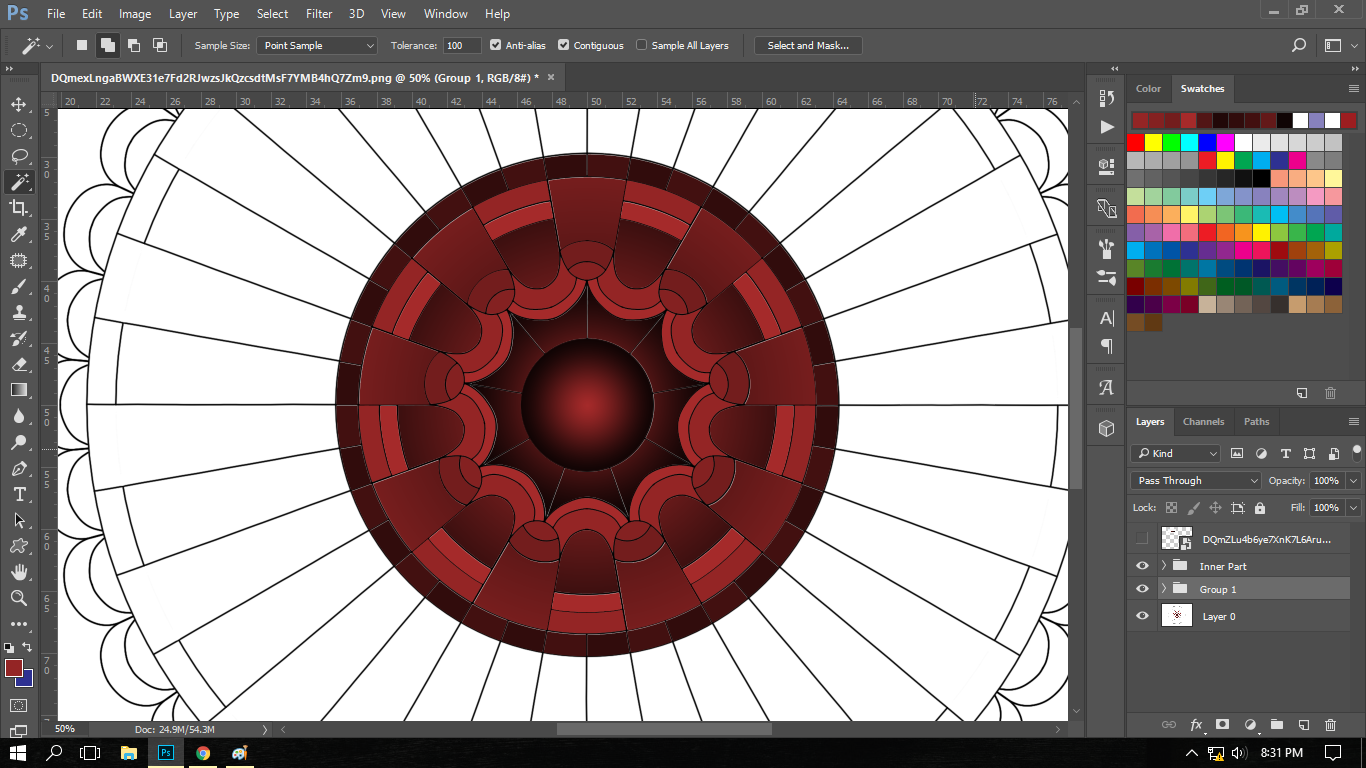
Task: Select the Gradient tool
Action: [19, 390]
